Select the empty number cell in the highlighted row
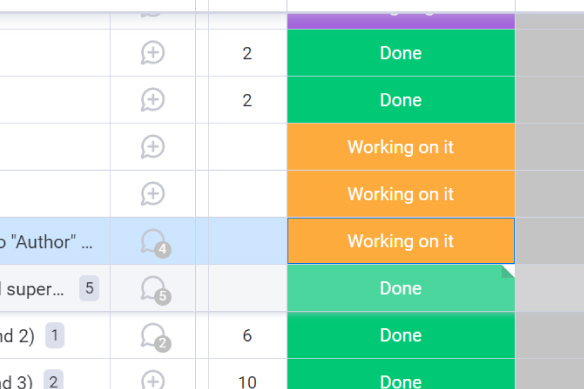The width and height of the screenshot is (584, 389). [247, 241]
